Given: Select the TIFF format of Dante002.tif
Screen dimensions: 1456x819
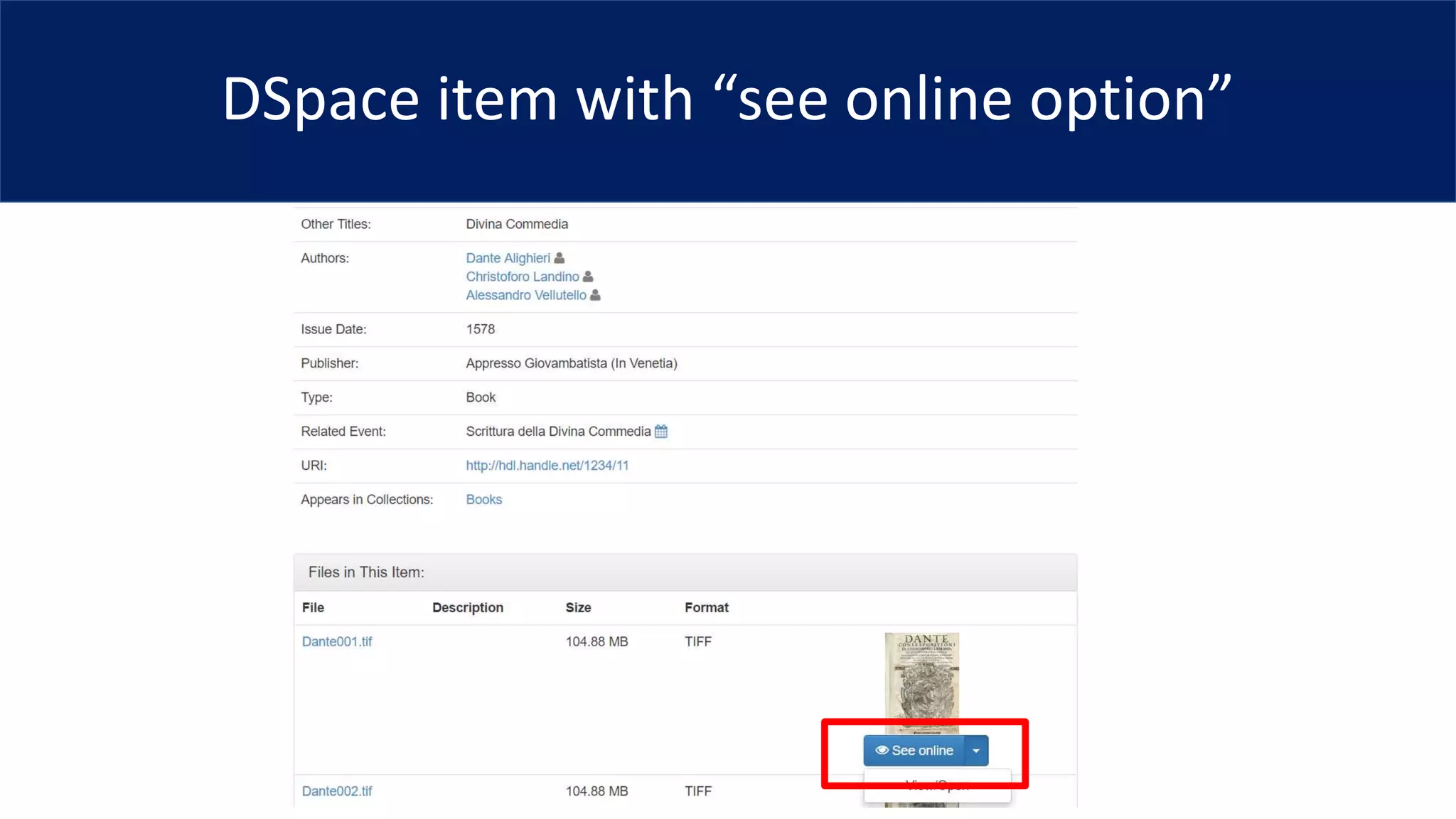Looking at the screenshot, I should pyautogui.click(x=698, y=791).
